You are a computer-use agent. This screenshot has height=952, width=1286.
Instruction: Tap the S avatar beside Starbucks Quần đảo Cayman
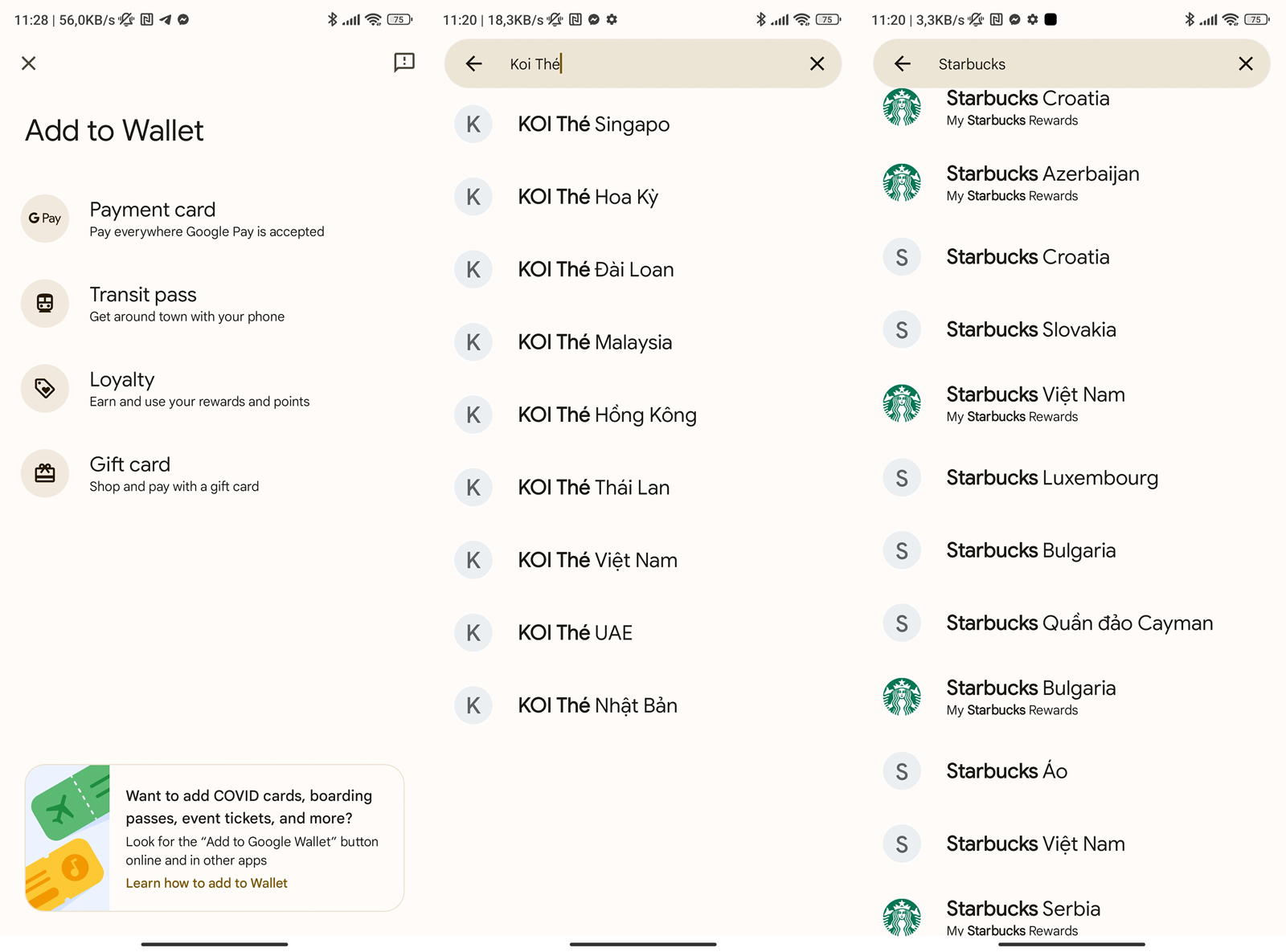902,623
